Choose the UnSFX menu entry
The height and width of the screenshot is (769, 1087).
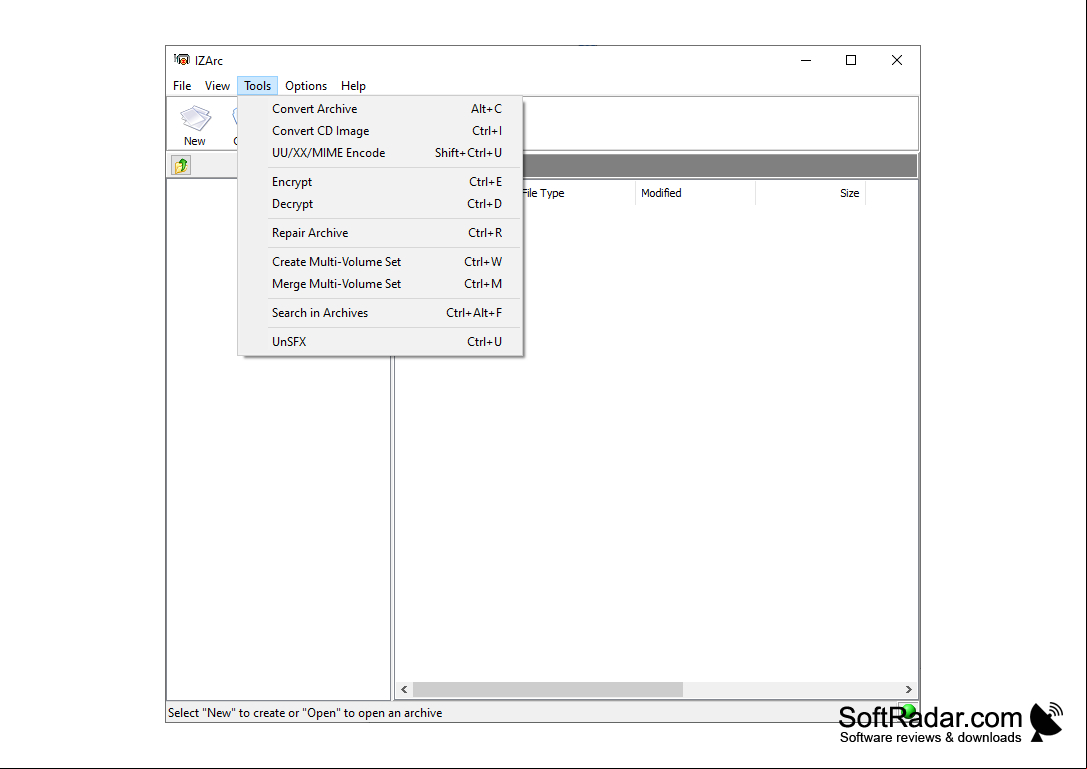tap(381, 342)
